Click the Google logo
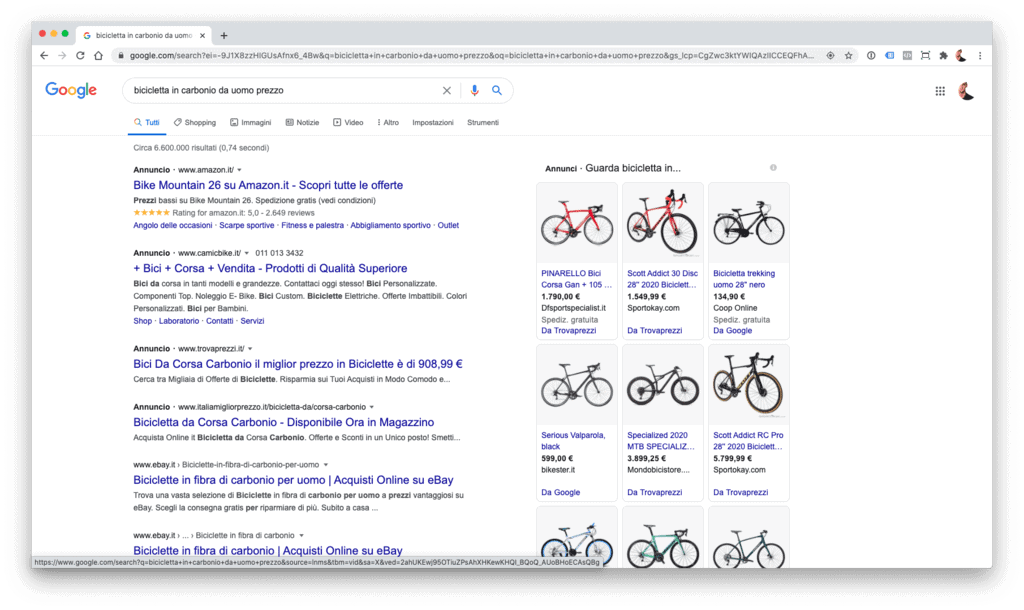 pyautogui.click(x=71, y=90)
